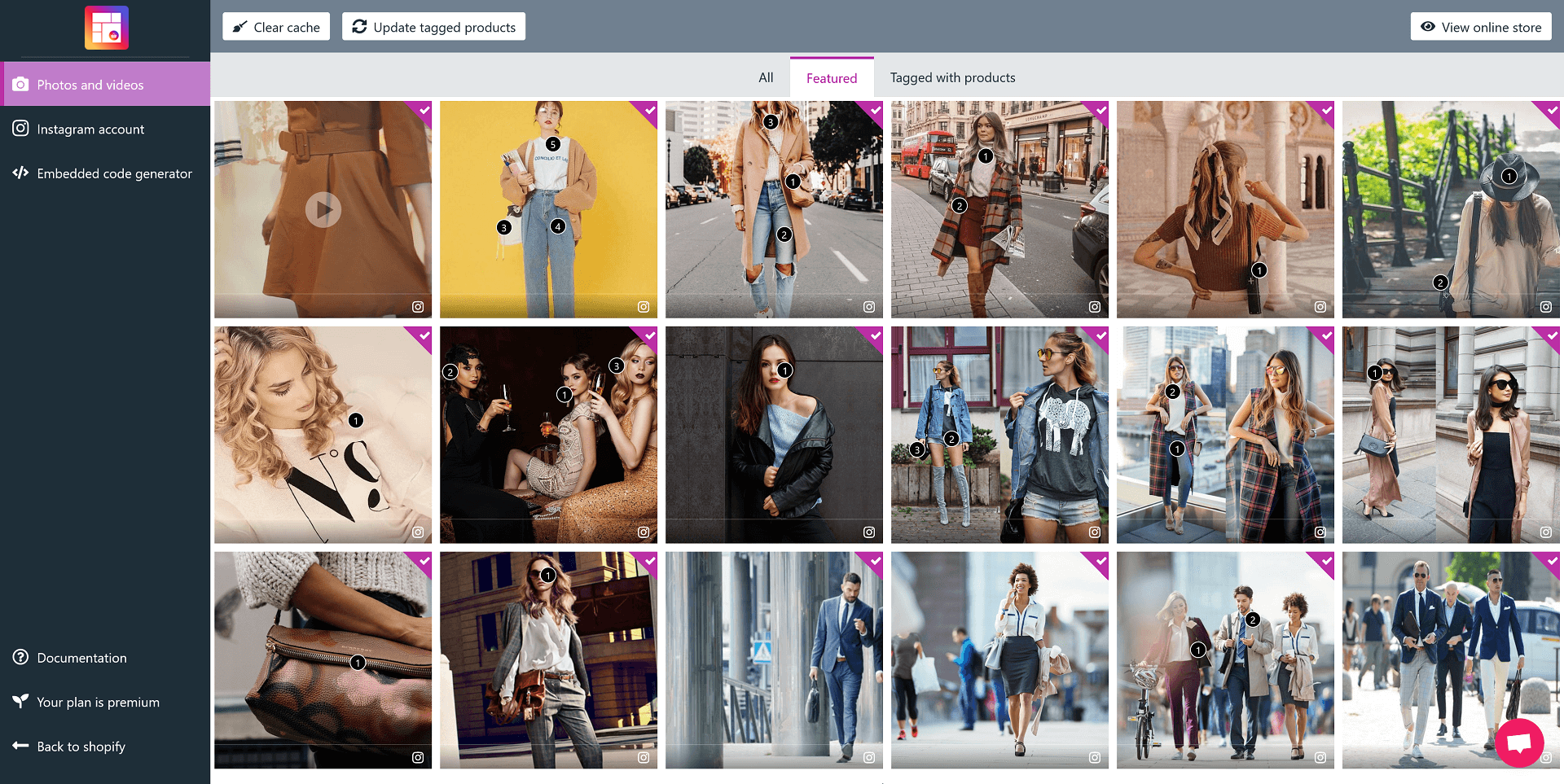The image size is (1564, 784).
Task: Switch to the All tab
Action: [766, 78]
